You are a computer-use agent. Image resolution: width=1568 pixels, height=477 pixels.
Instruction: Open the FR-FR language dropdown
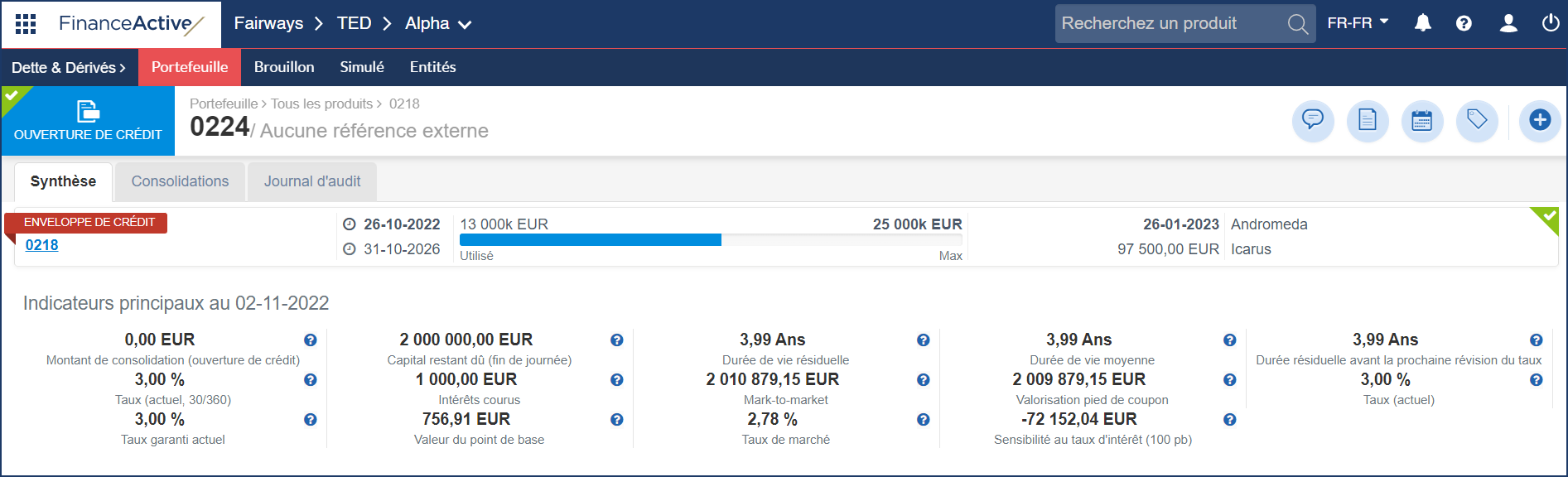pos(1358,23)
